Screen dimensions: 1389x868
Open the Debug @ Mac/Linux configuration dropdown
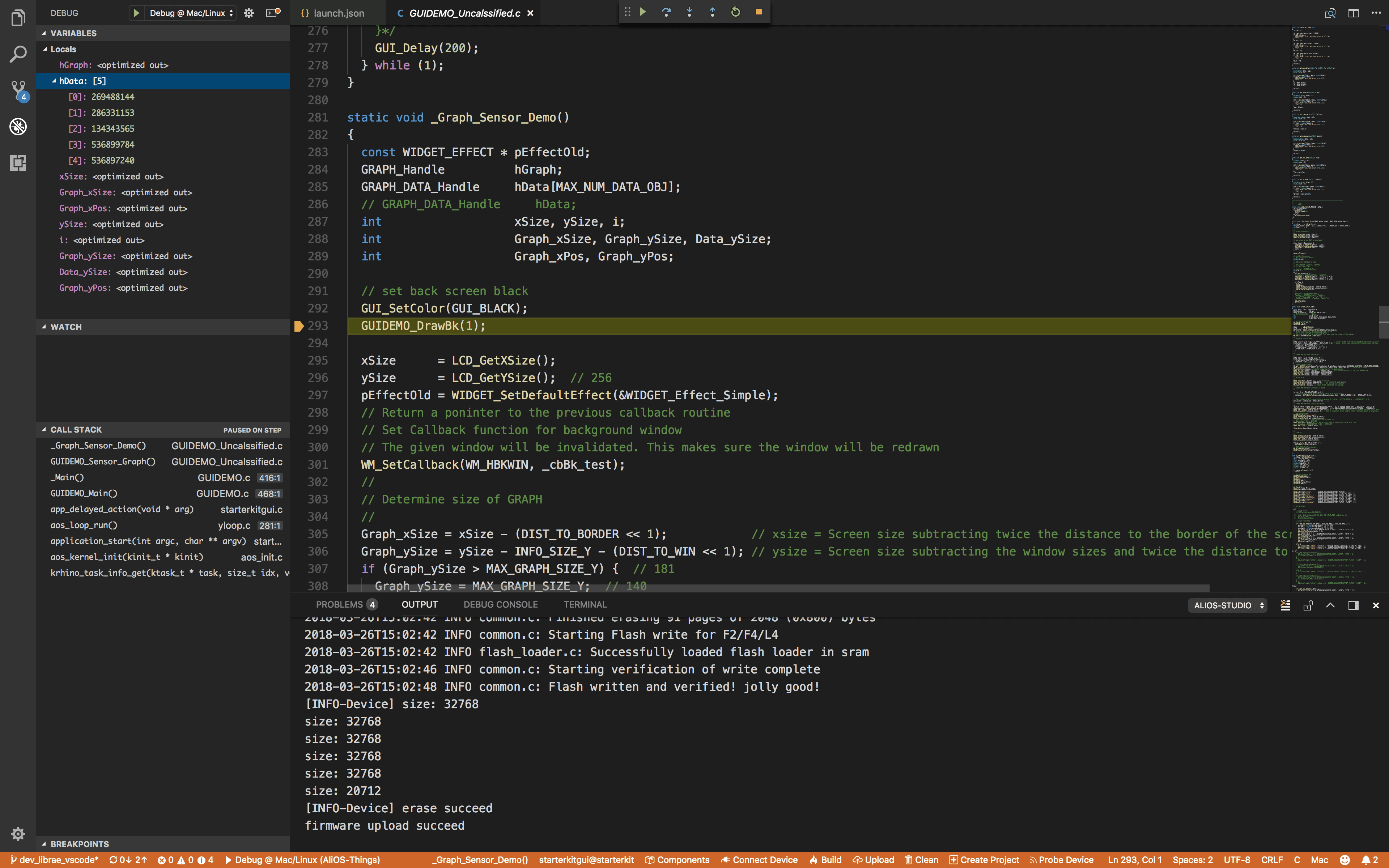click(x=191, y=13)
